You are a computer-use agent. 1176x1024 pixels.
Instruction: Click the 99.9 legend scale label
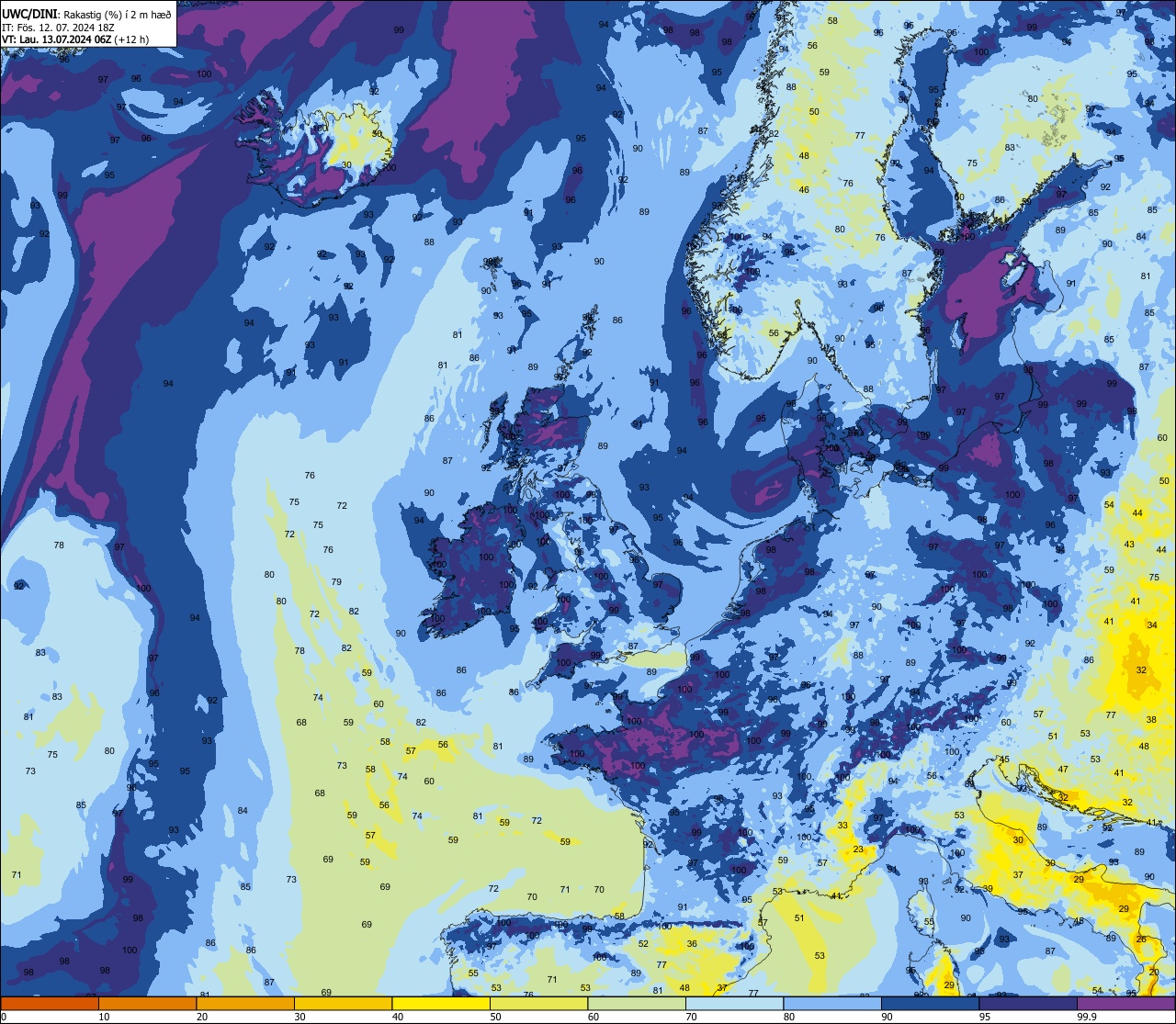tap(1088, 1017)
